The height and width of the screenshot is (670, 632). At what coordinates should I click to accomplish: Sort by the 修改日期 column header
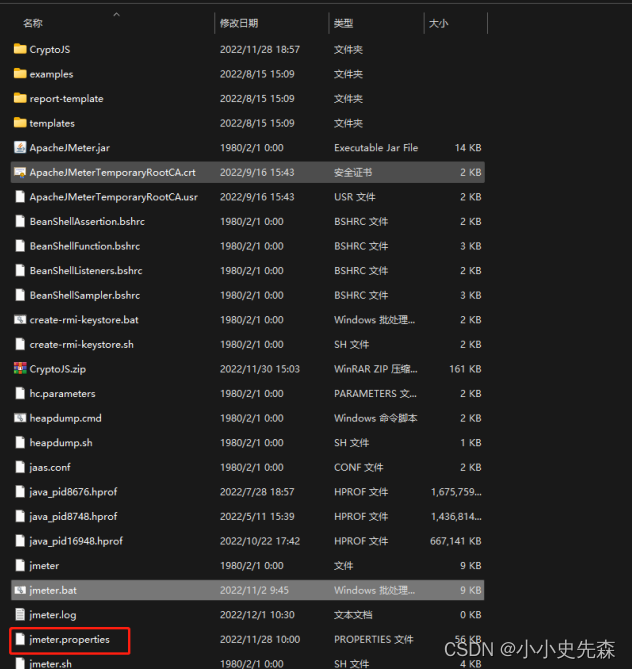point(239,23)
